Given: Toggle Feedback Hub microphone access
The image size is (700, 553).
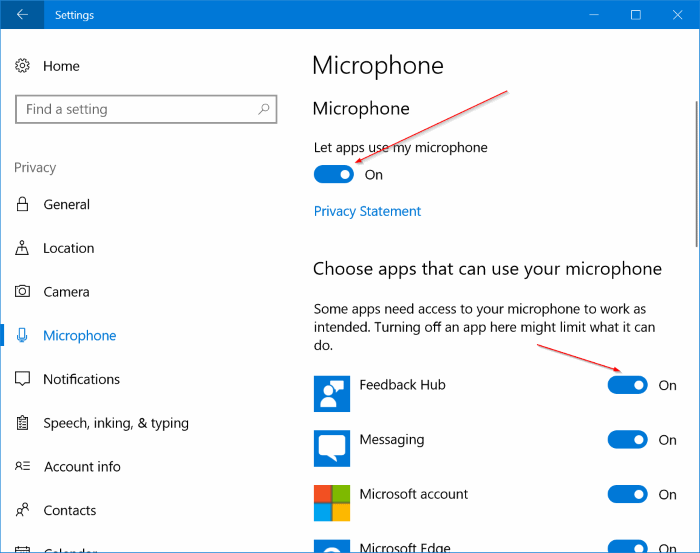Looking at the screenshot, I should 627,385.
